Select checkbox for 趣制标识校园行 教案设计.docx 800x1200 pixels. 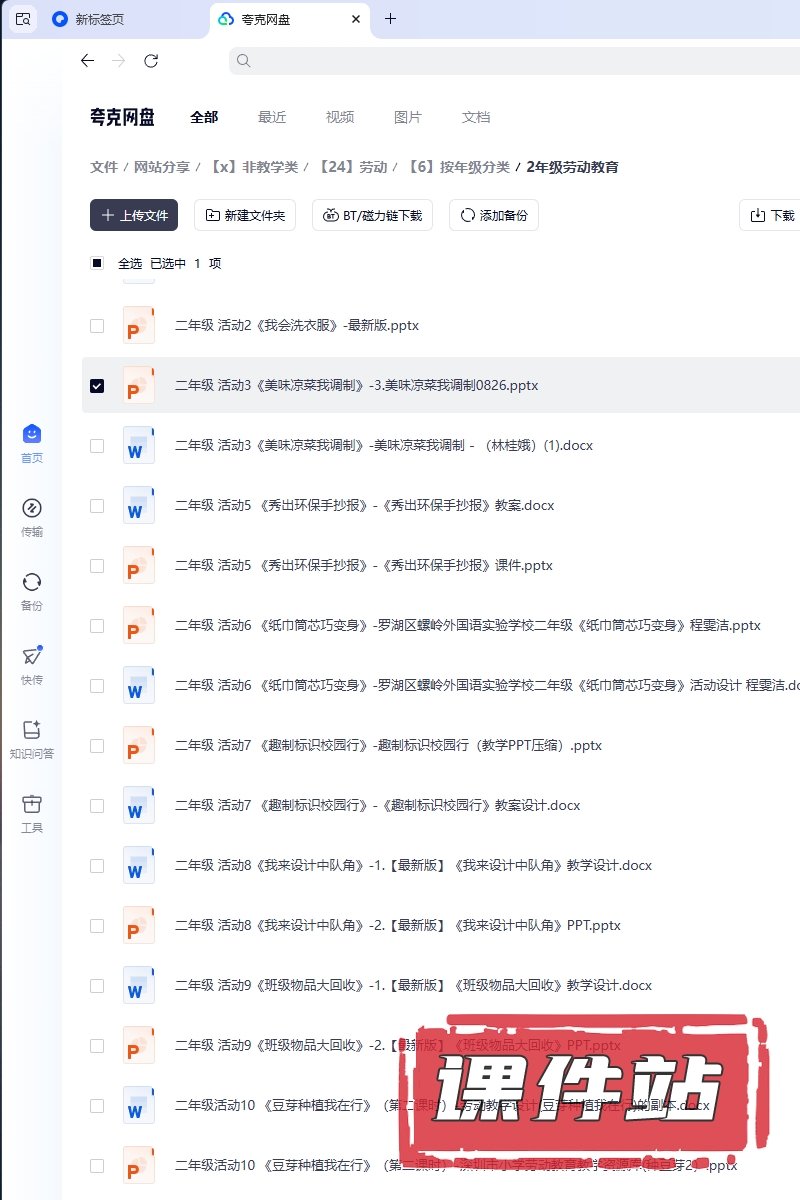tap(97, 806)
